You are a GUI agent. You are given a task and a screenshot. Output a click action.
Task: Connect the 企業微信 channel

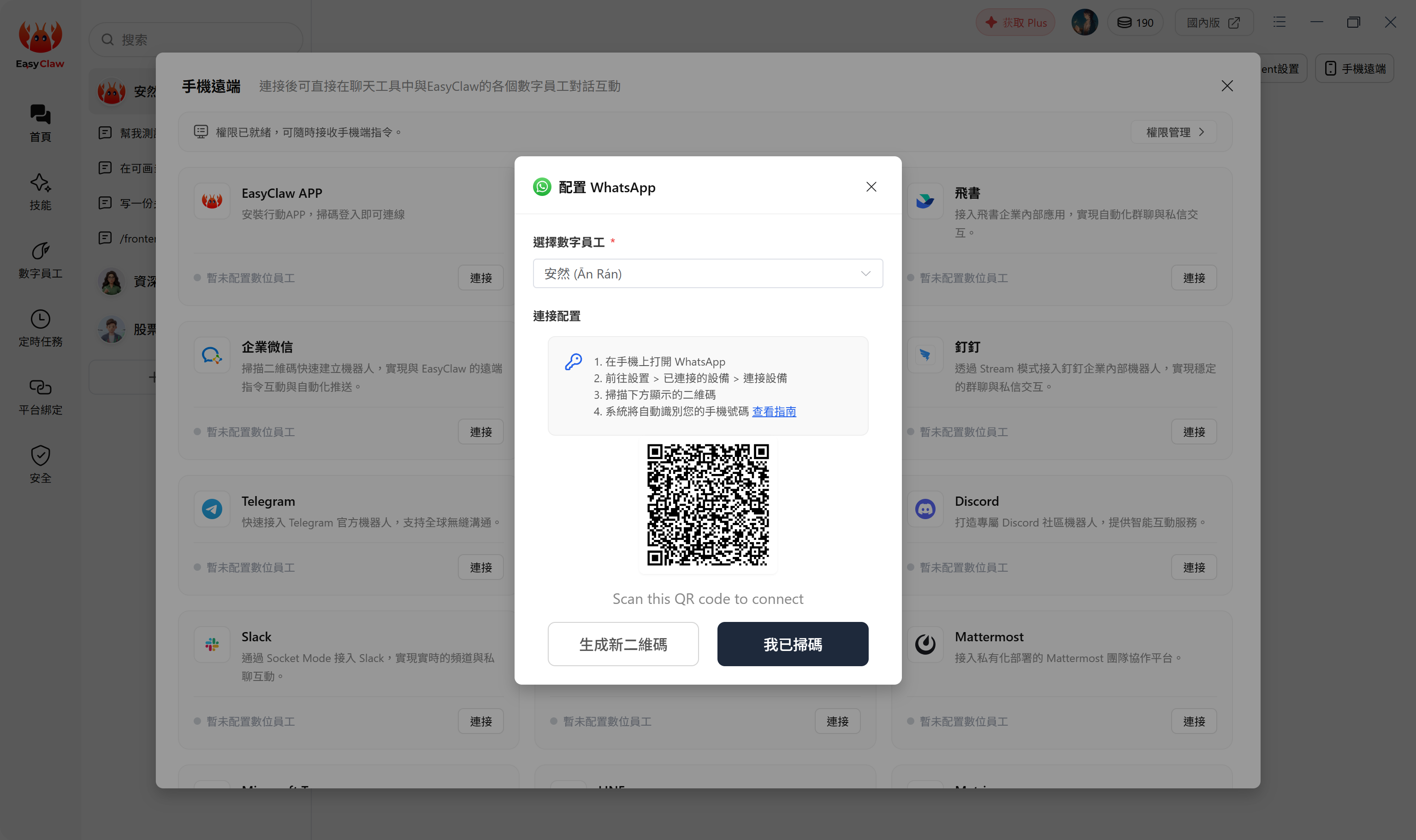pos(480,432)
